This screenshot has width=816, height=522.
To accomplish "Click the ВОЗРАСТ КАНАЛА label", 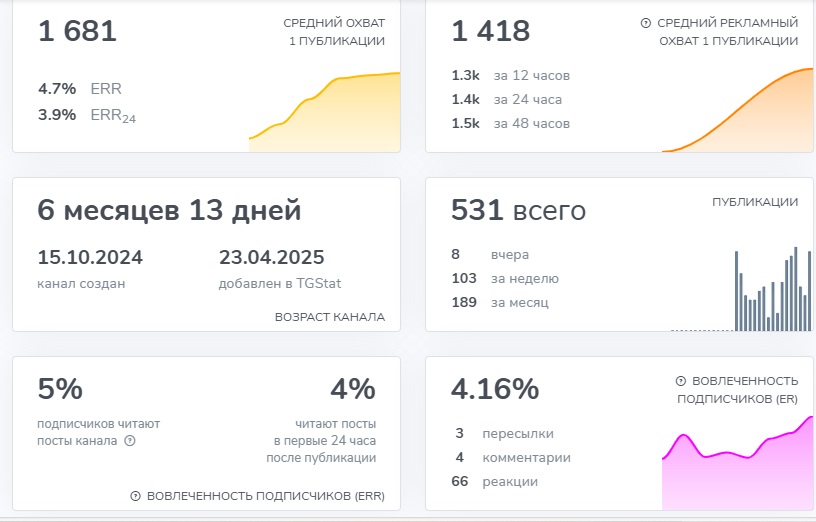I will click(x=330, y=317).
